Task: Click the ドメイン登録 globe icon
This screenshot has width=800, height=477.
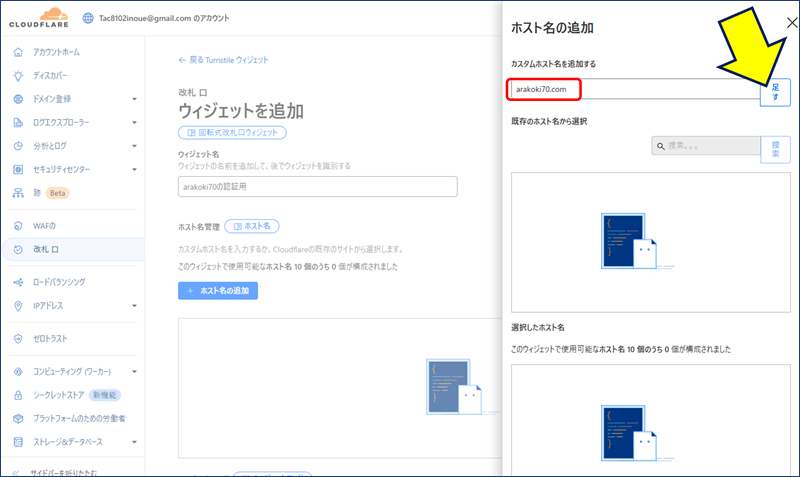Action: [x=18, y=99]
